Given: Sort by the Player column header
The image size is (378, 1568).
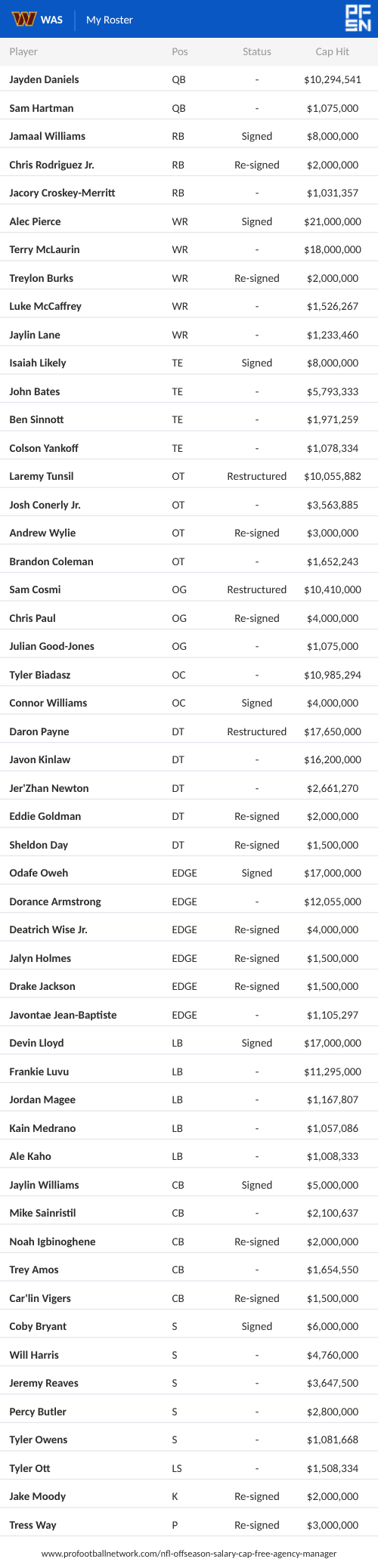Looking at the screenshot, I should [x=23, y=51].
